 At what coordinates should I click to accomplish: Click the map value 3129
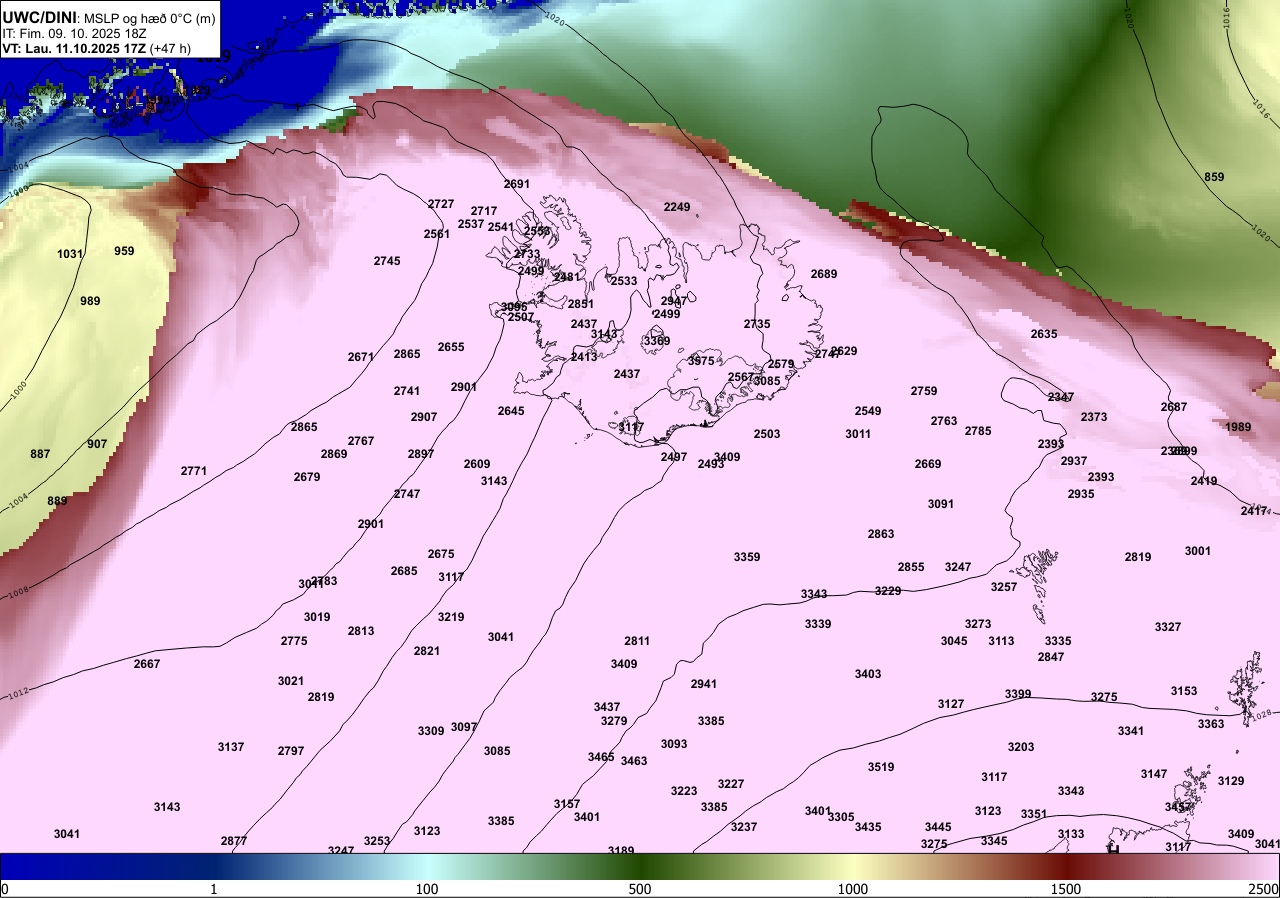(1231, 781)
